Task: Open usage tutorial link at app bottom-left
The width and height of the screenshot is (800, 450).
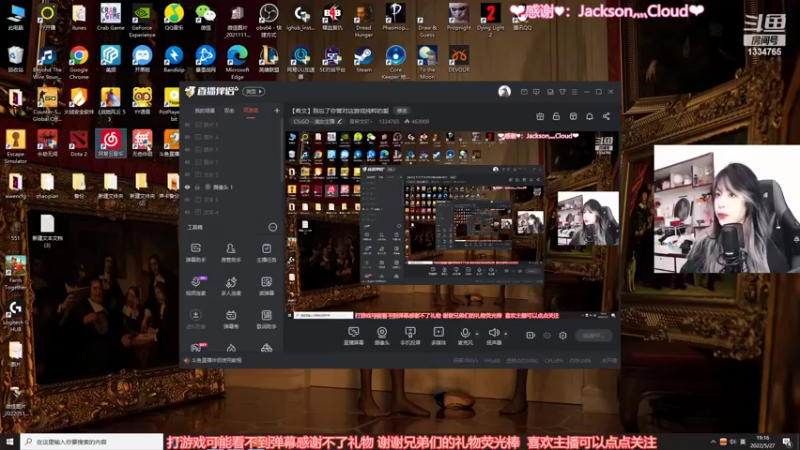Action: point(217,360)
